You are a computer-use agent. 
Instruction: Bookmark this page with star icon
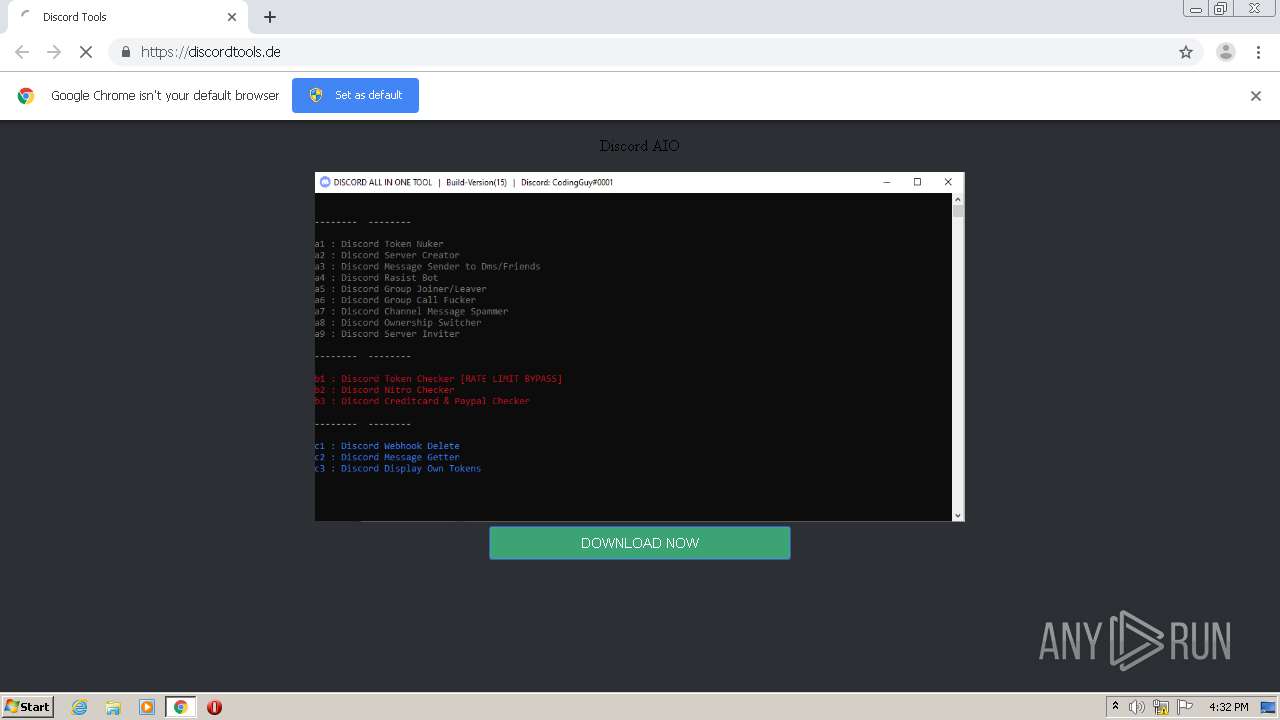(x=1186, y=52)
